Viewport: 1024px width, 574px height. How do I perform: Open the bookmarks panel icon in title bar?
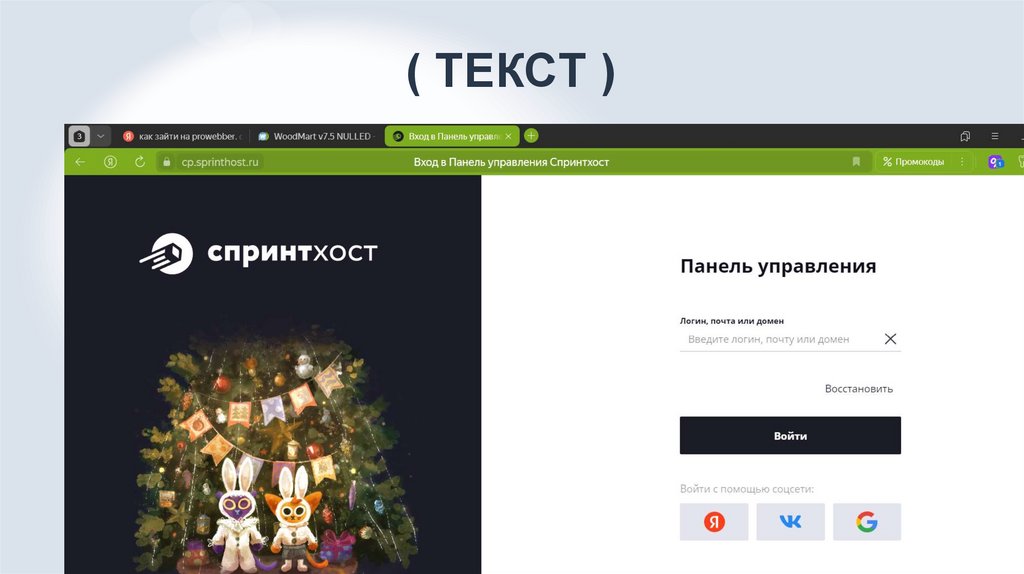point(965,136)
